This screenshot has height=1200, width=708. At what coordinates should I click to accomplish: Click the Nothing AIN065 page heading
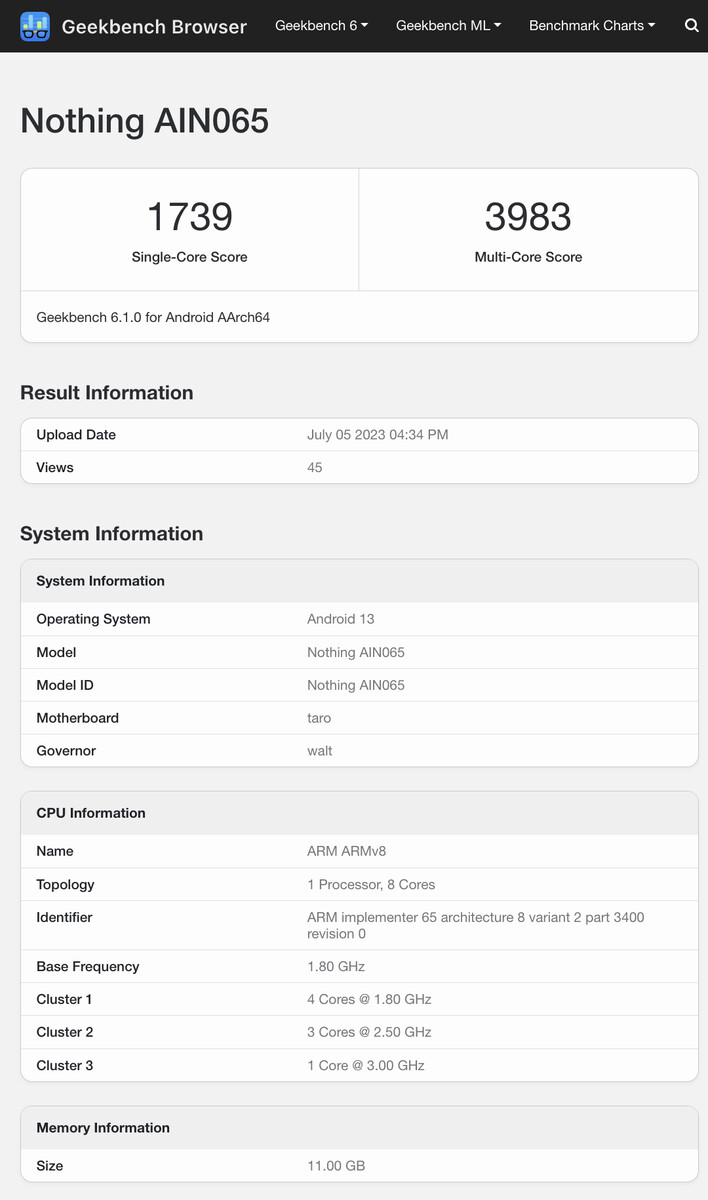[145, 121]
